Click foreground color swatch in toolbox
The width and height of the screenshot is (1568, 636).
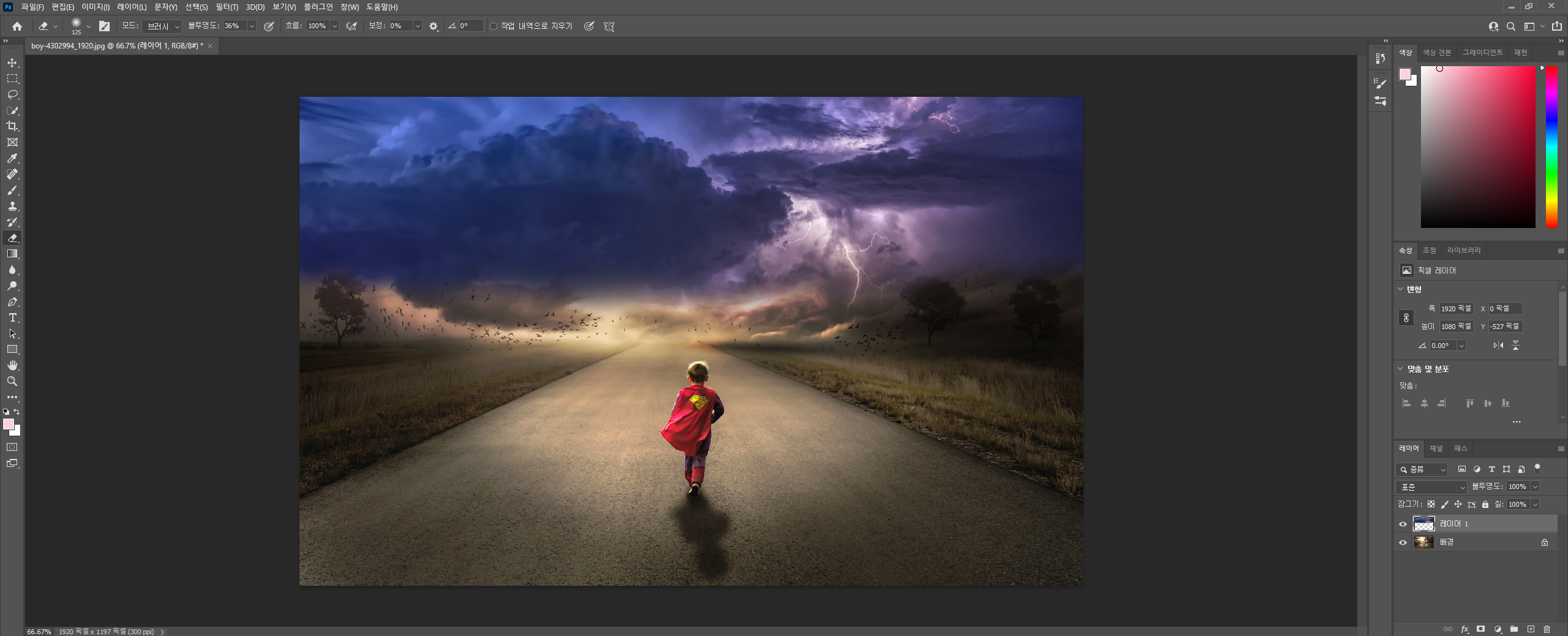(9, 424)
